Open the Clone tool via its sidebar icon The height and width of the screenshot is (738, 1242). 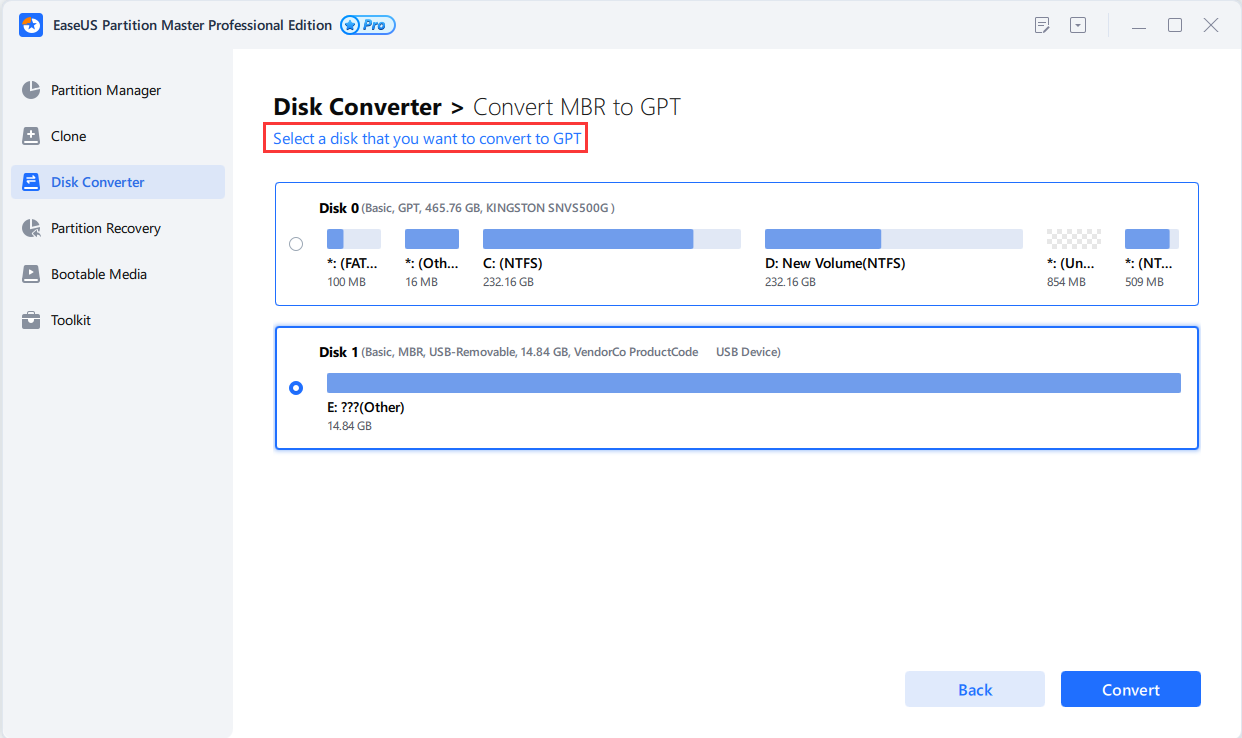pyautogui.click(x=33, y=136)
